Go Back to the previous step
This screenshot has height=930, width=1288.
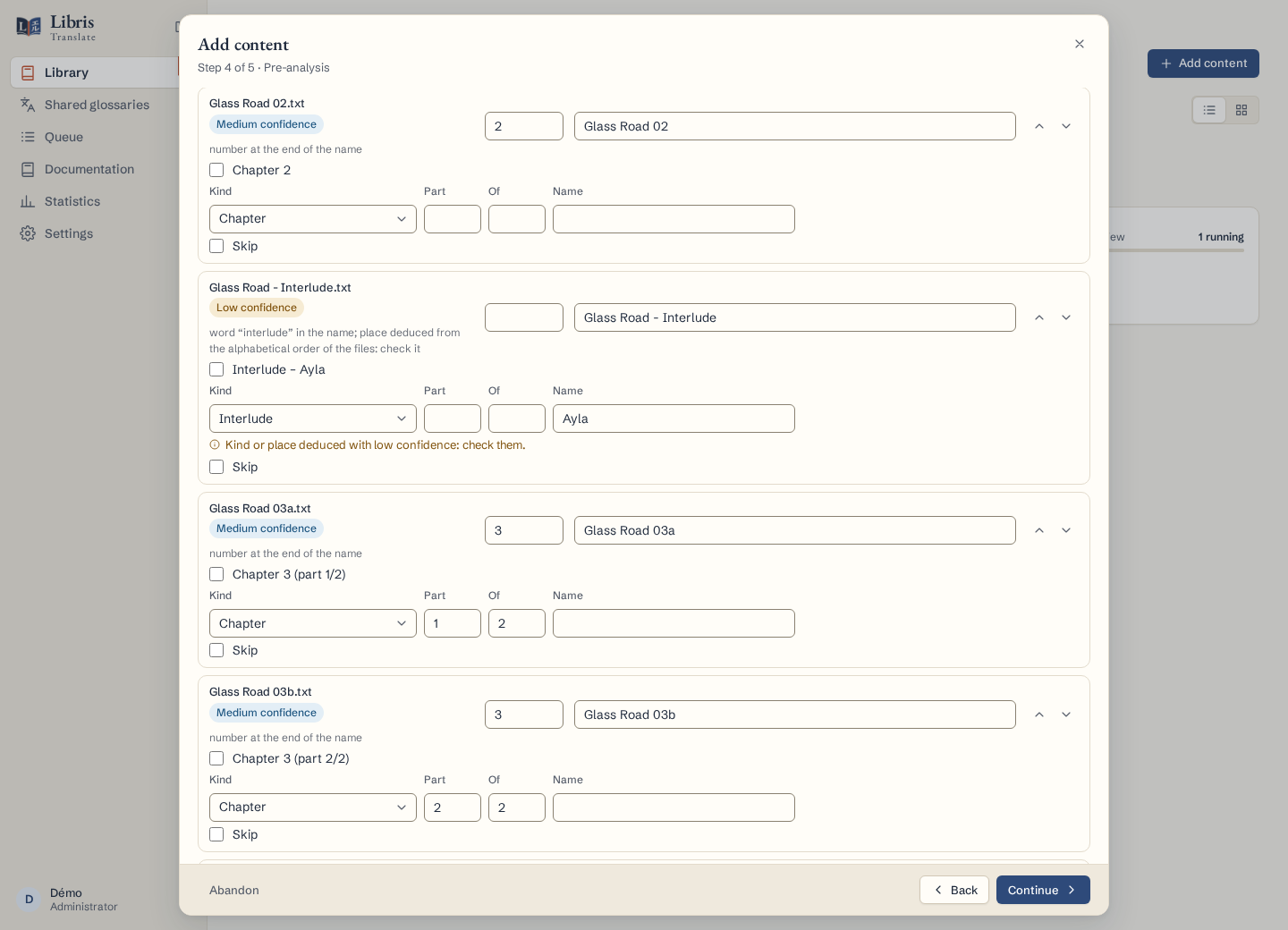point(954,890)
